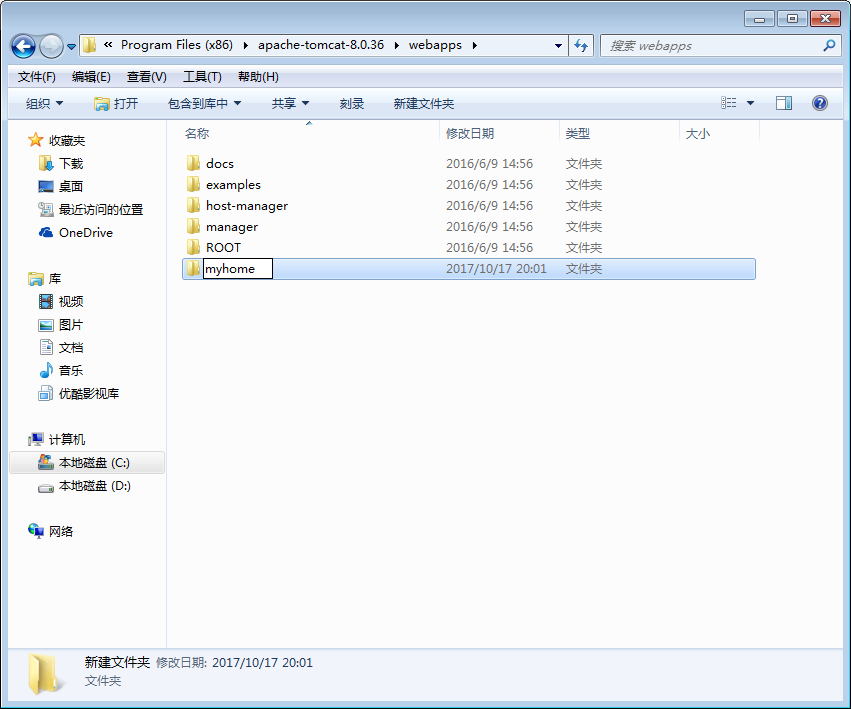The height and width of the screenshot is (709, 851).
Task: Click 新建文件夹 toolbar button
Action: [424, 103]
